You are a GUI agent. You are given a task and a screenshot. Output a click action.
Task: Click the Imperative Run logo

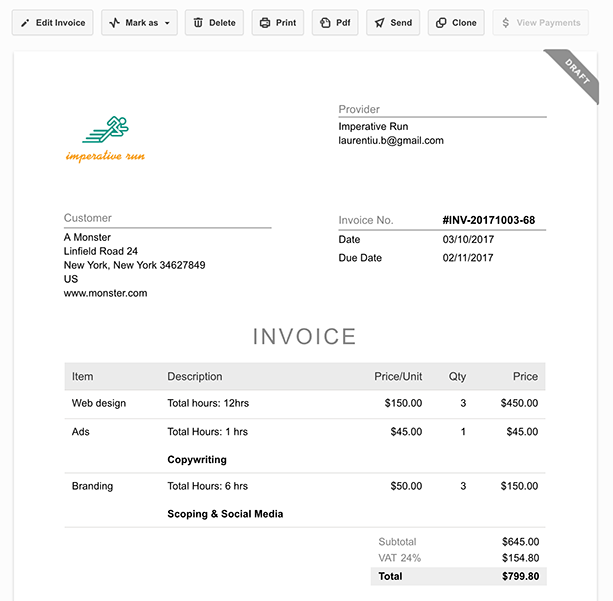(105, 138)
